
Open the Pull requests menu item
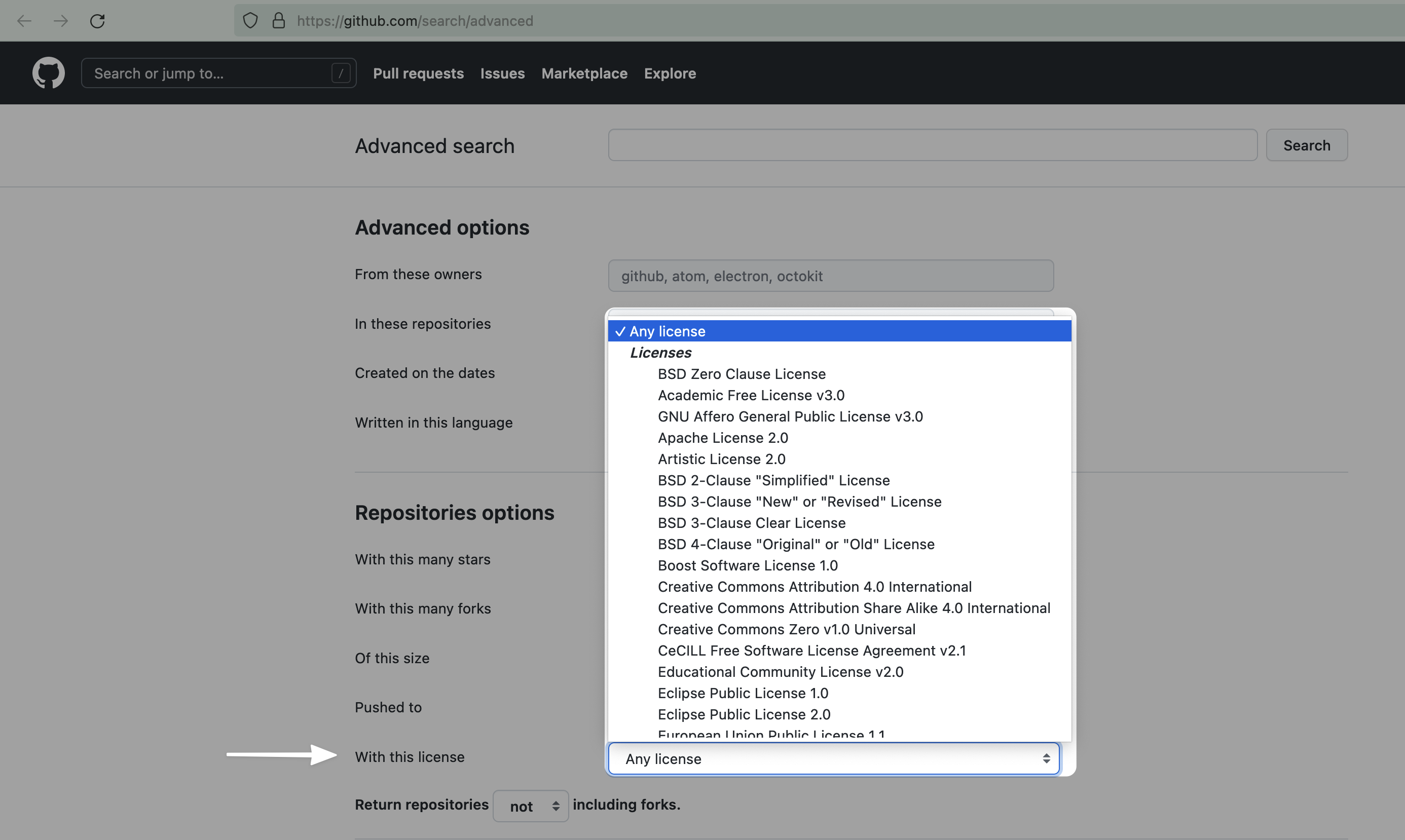[418, 73]
